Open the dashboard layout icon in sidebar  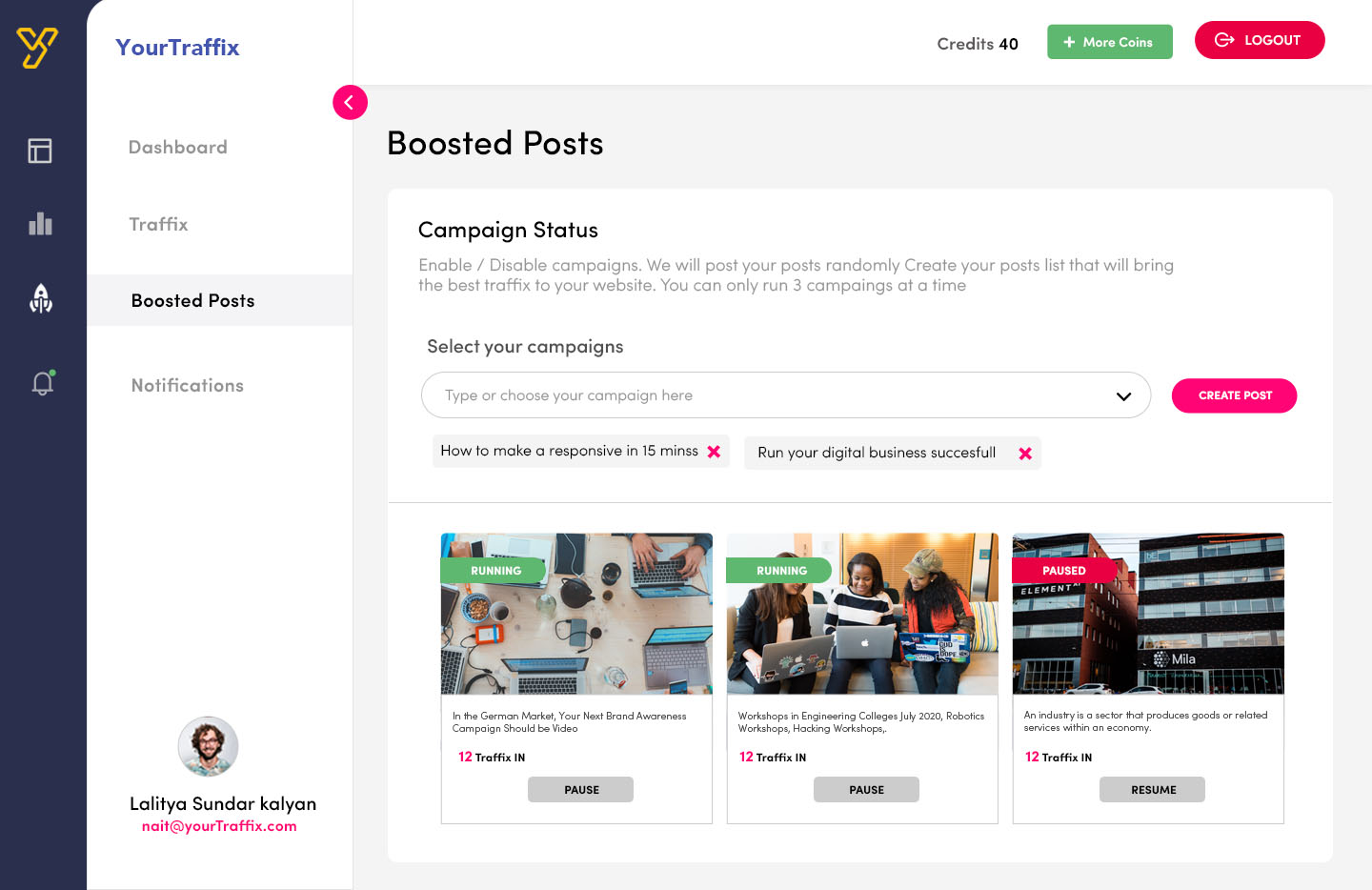click(x=40, y=151)
